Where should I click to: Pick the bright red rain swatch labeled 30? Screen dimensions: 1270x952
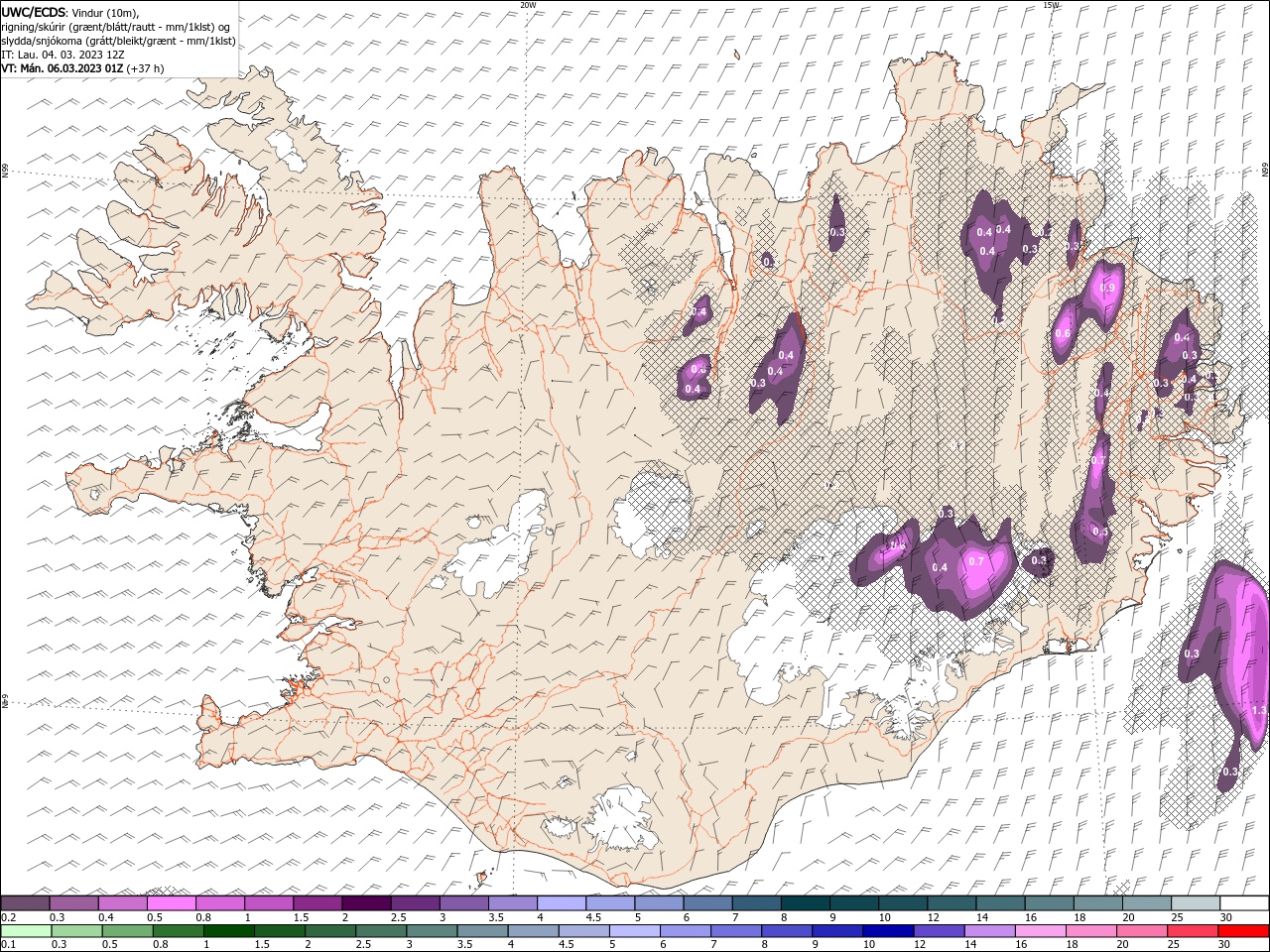click(x=1243, y=931)
